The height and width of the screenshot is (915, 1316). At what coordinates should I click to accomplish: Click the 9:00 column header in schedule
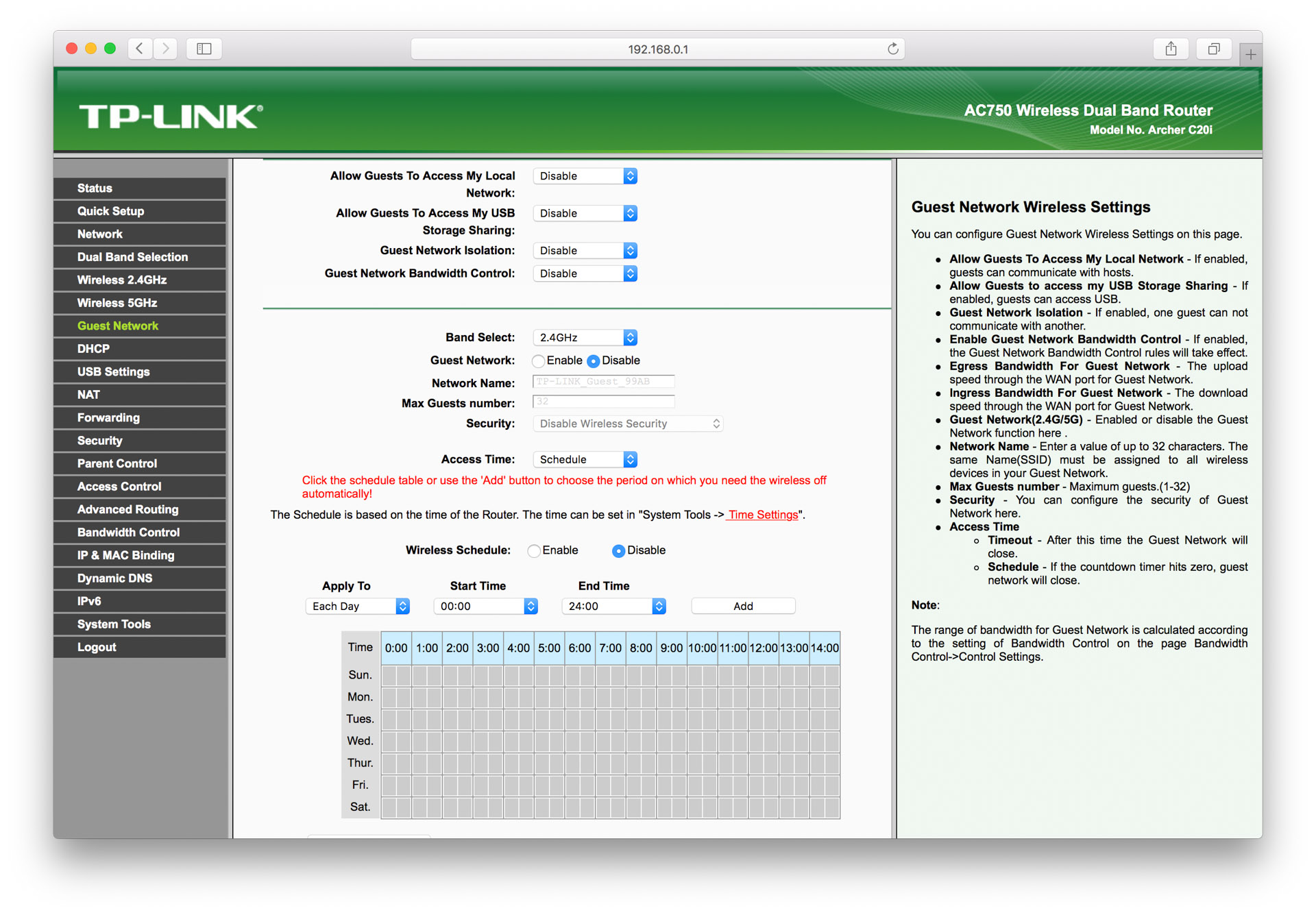point(672,648)
